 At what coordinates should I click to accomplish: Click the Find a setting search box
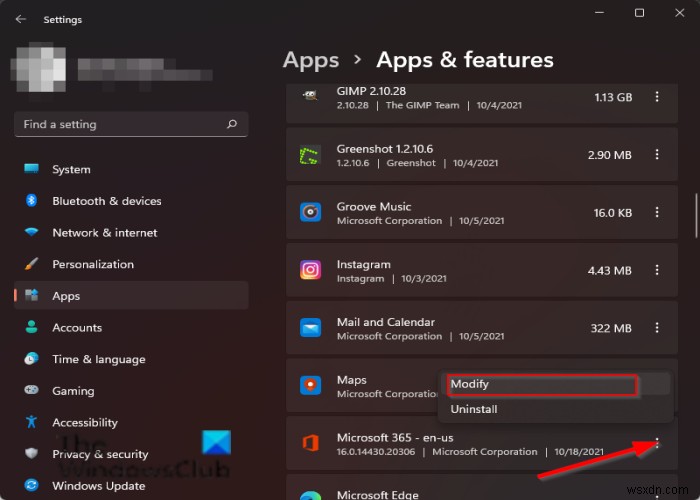tap(120, 125)
